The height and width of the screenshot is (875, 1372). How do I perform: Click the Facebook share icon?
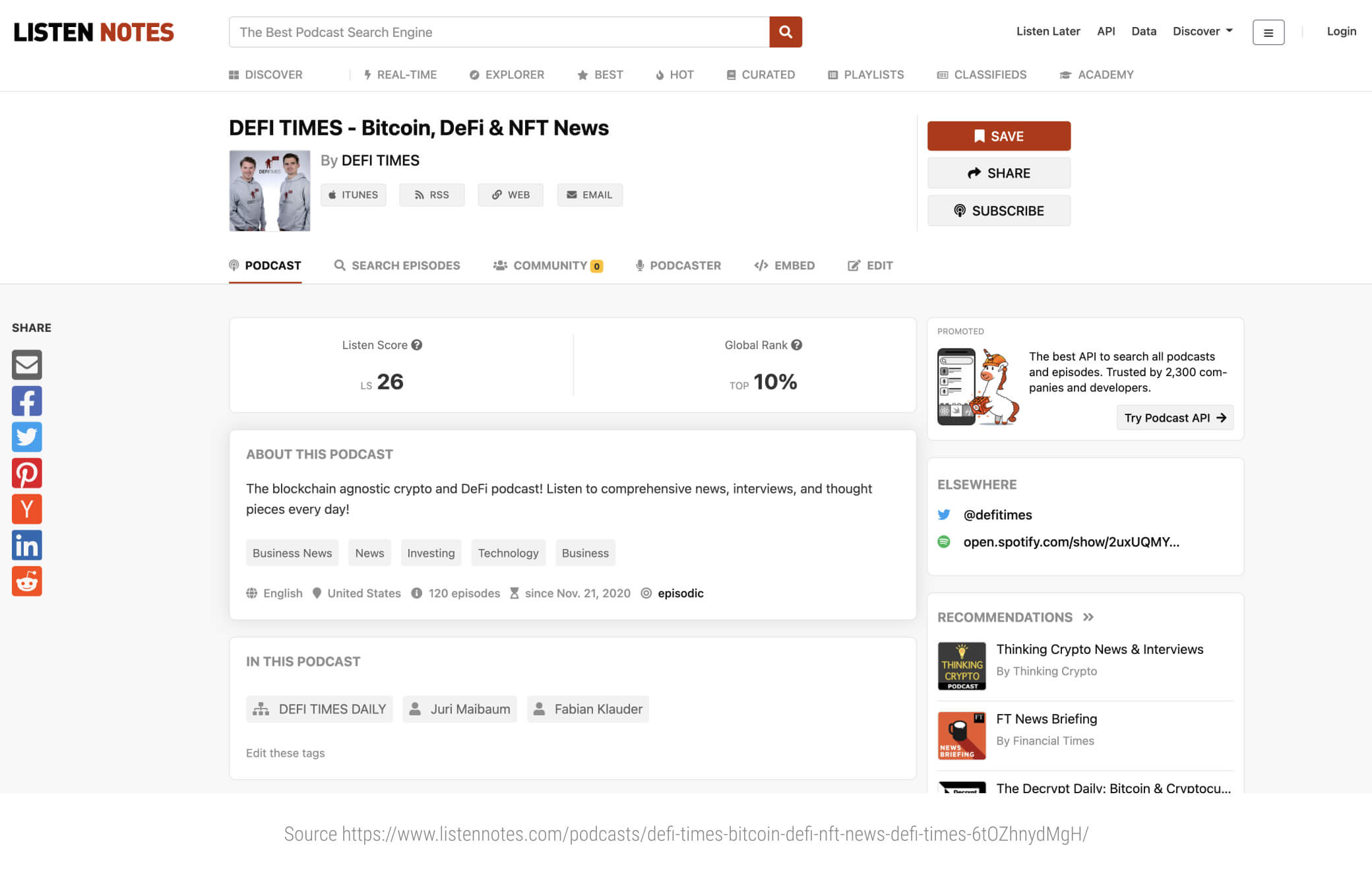[26, 400]
